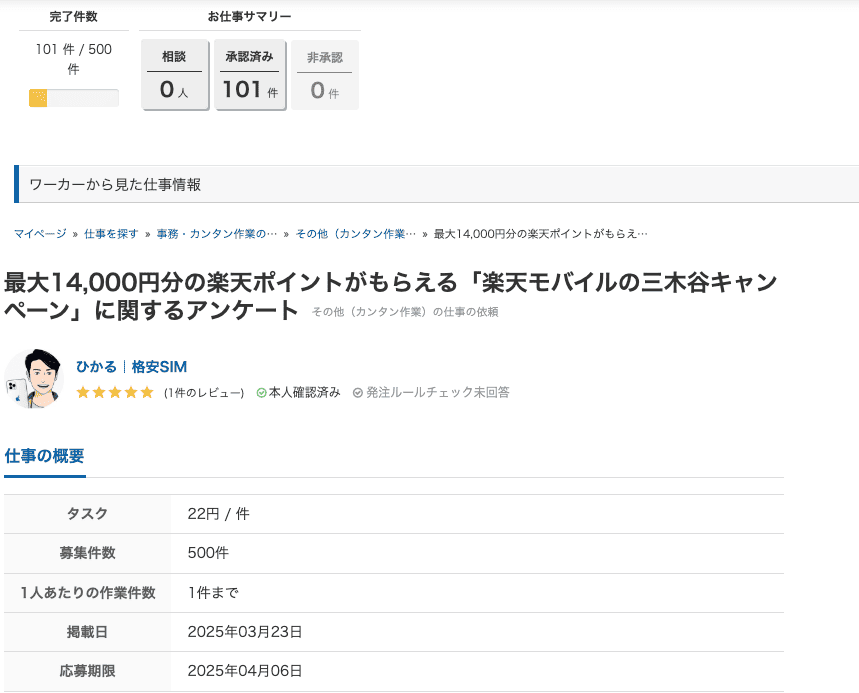
Task: Click the 1件まで per-person limit value
Action: click(x=213, y=593)
